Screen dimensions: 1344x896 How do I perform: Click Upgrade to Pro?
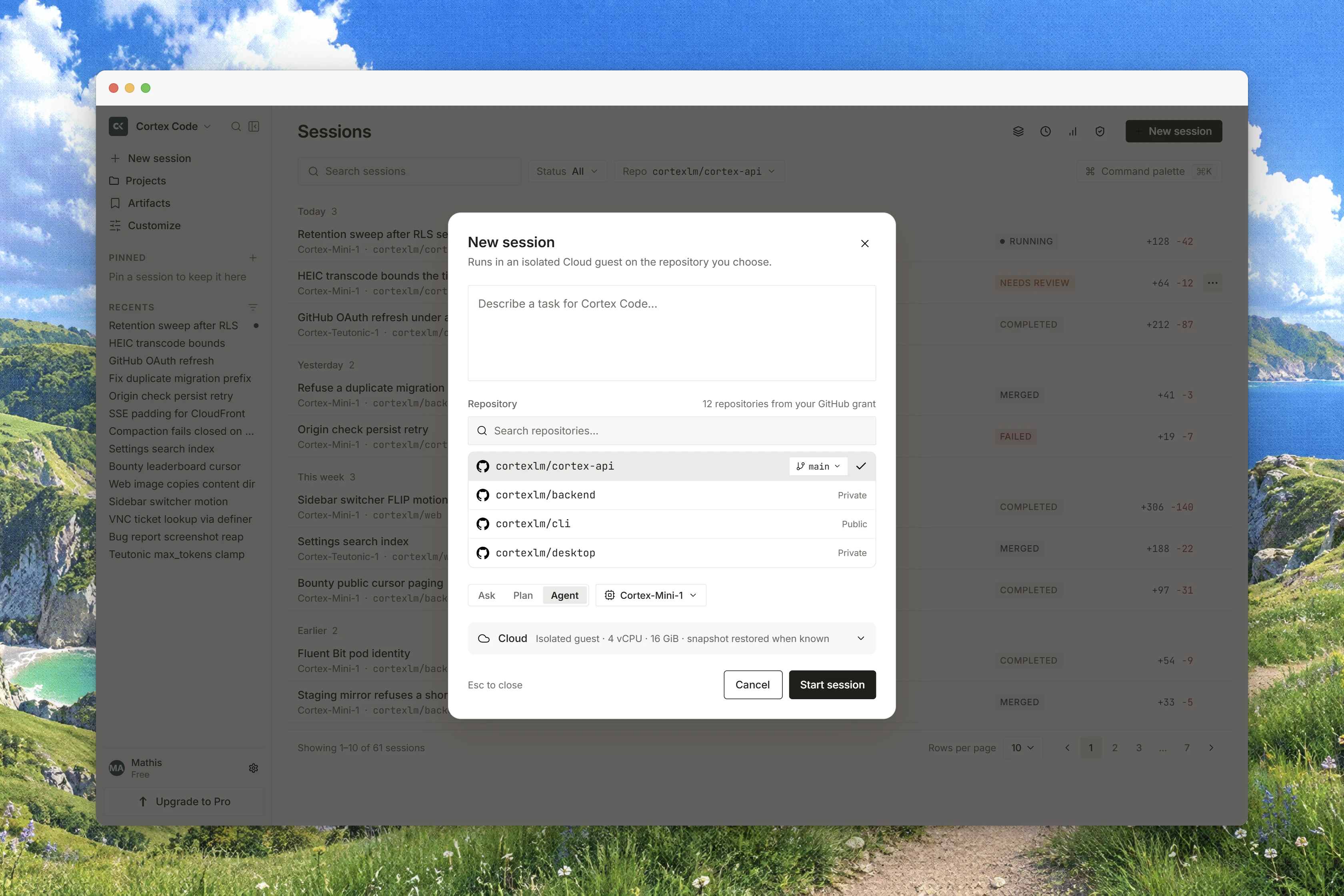(x=184, y=802)
